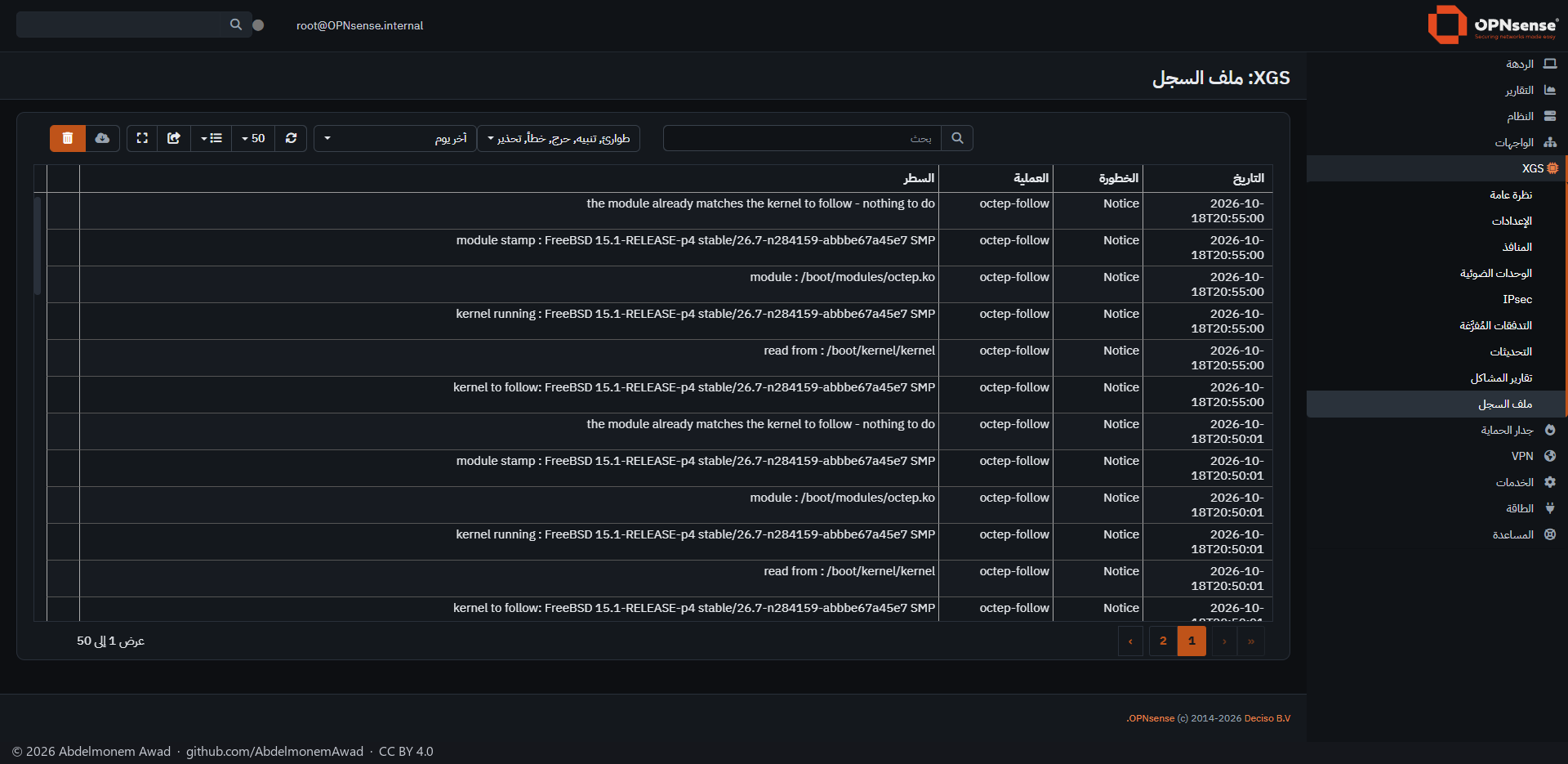Download the log via the cloud icon
The width and height of the screenshot is (1568, 764).
click(102, 138)
